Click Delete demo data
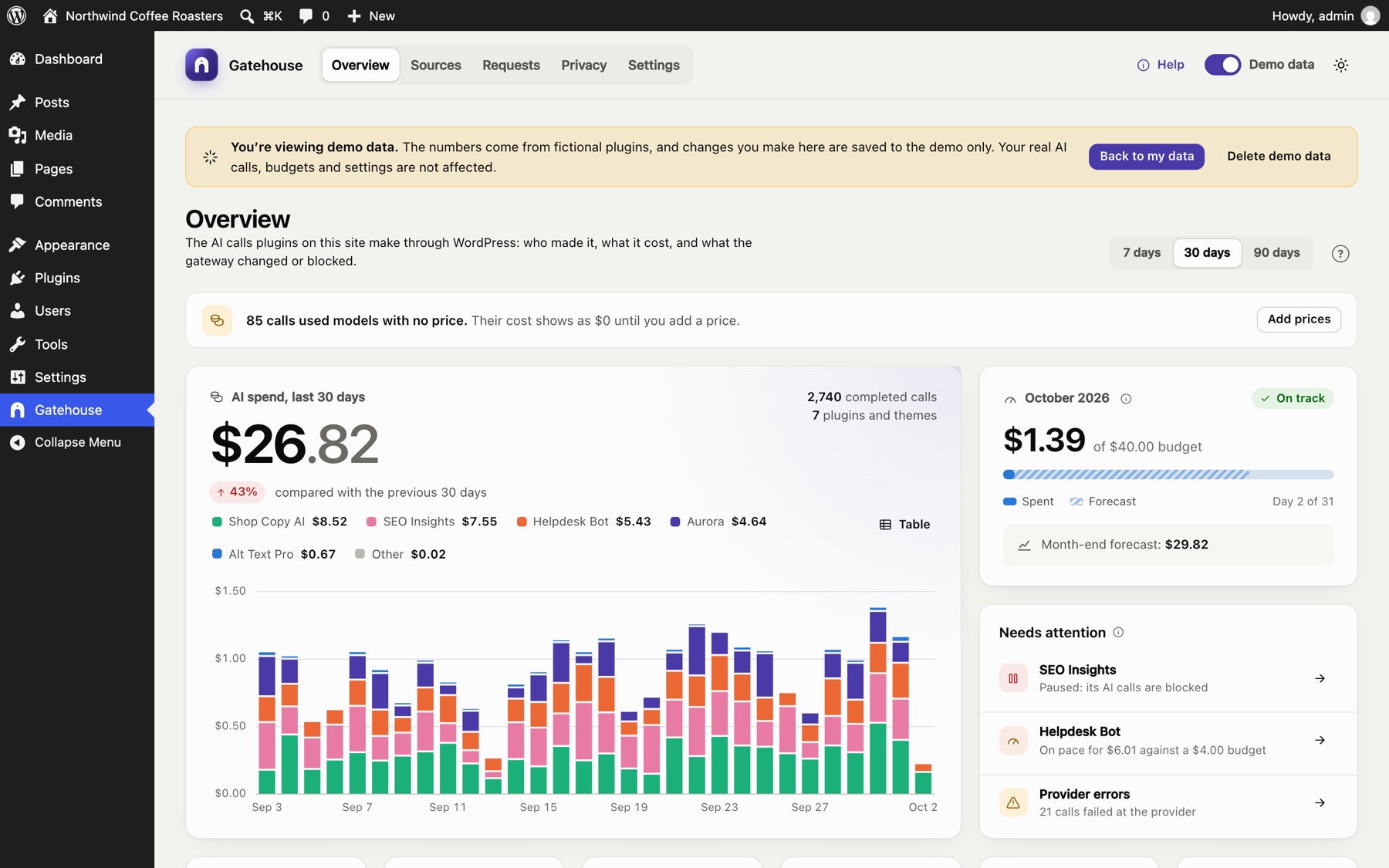1389x868 pixels. [1279, 157]
